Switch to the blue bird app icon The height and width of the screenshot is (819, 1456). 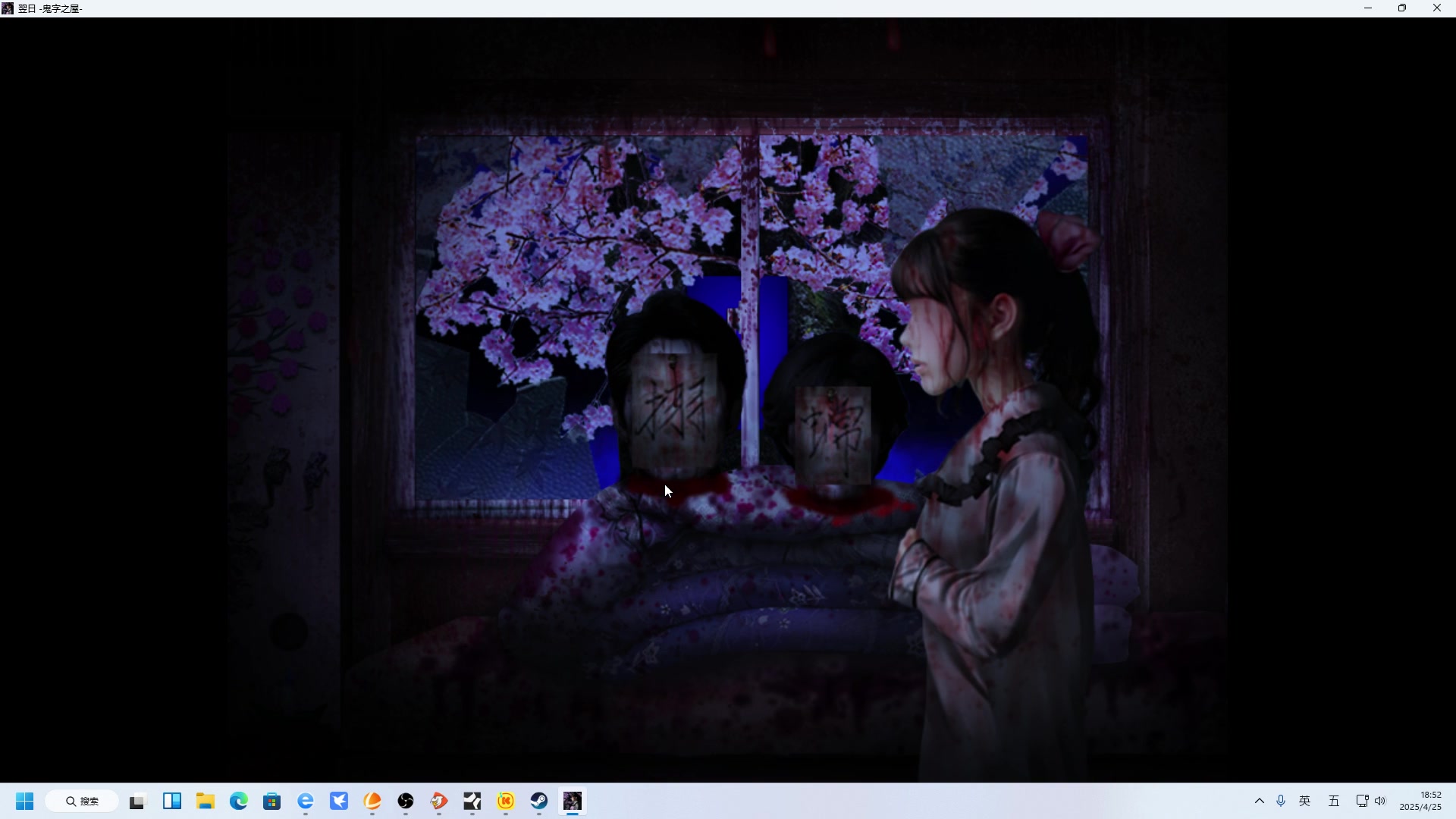point(339,802)
